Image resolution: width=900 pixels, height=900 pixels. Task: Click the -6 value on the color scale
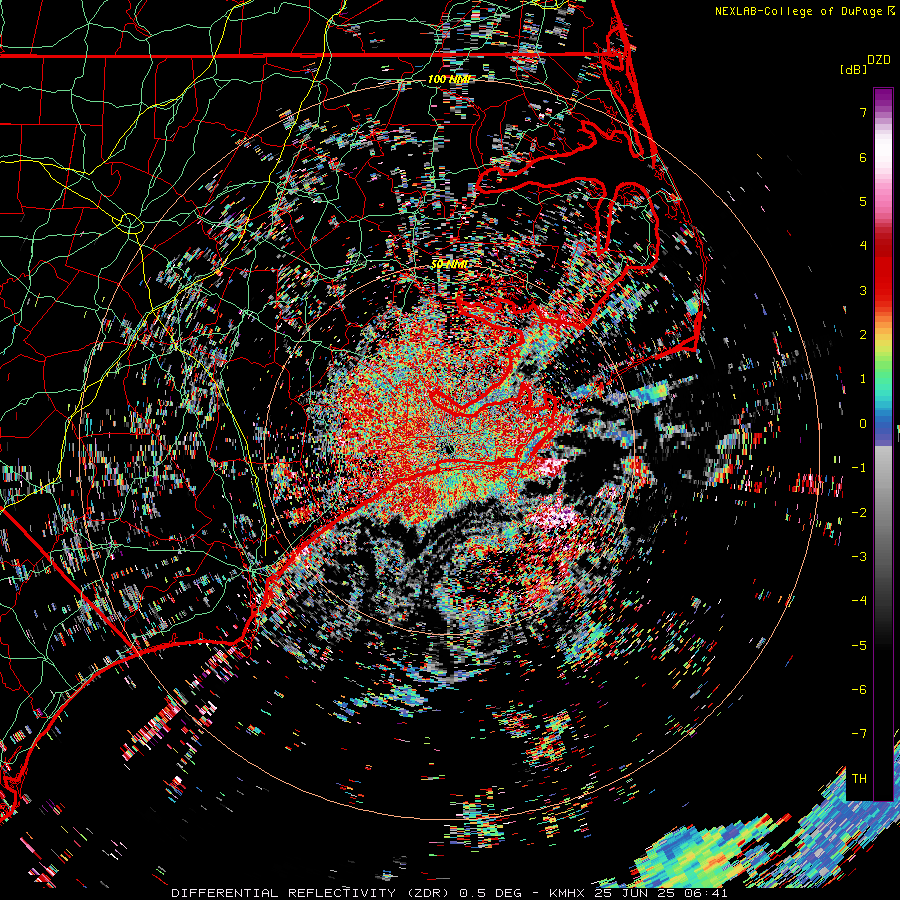(859, 690)
